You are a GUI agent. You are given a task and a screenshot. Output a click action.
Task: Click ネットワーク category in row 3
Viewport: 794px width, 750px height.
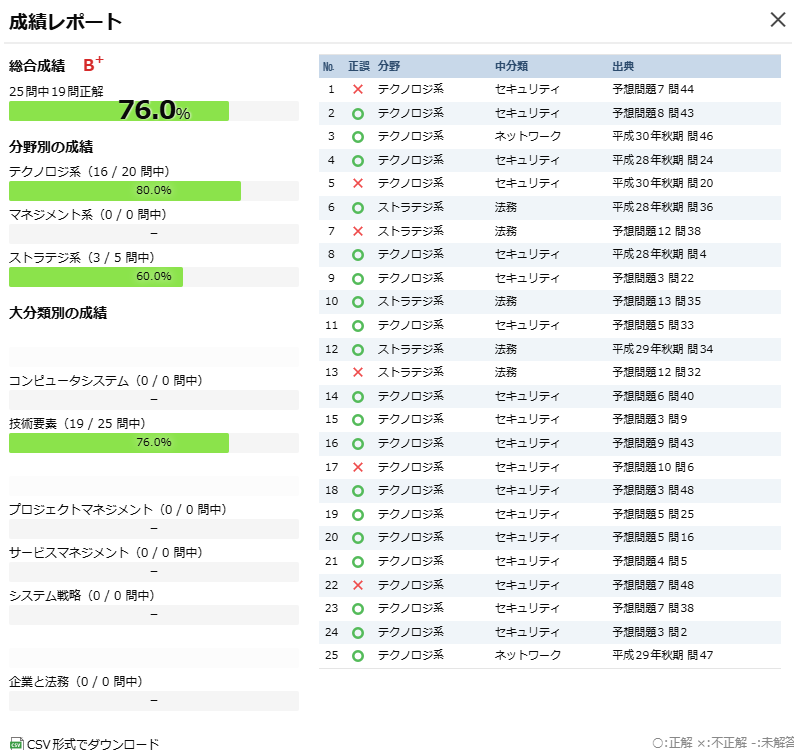(x=528, y=136)
